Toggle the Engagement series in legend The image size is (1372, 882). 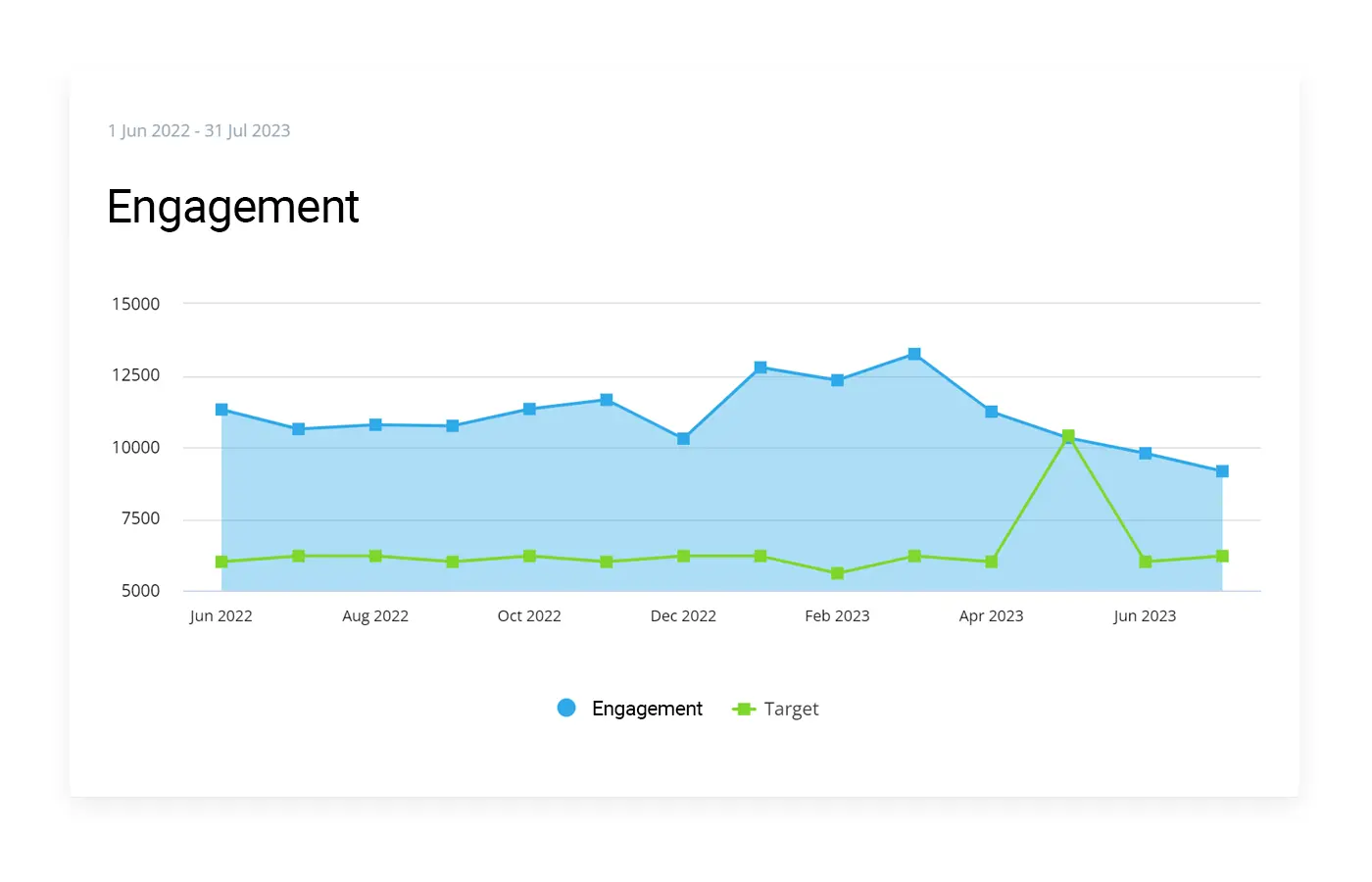point(630,709)
